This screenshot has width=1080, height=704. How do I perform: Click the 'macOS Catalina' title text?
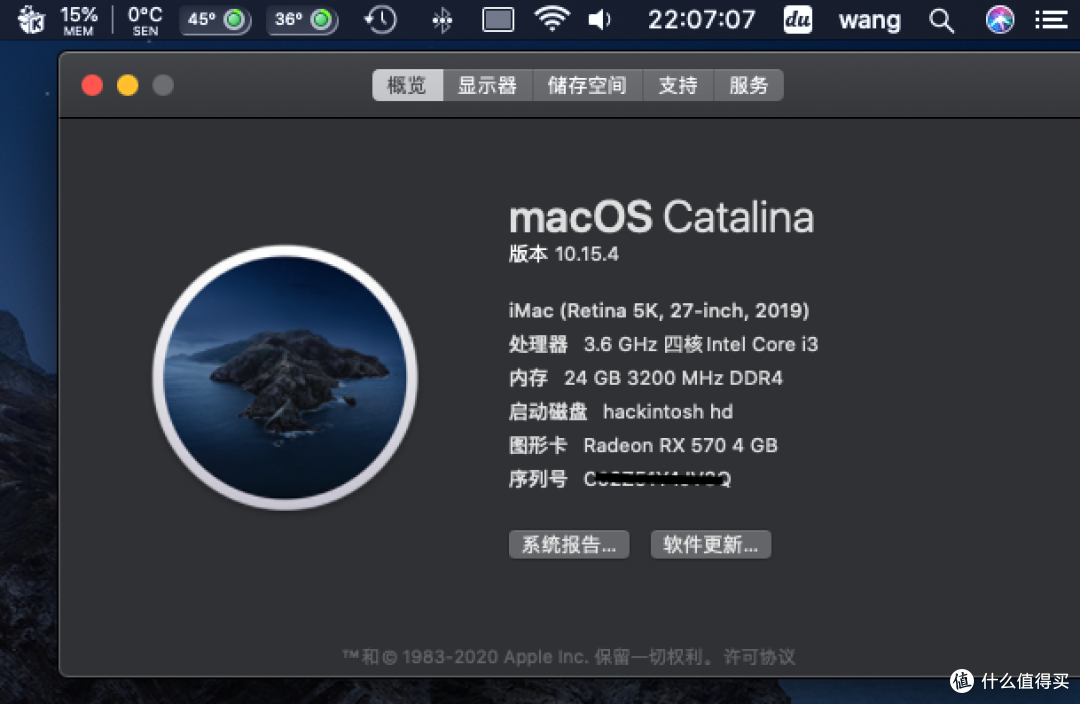click(661, 217)
